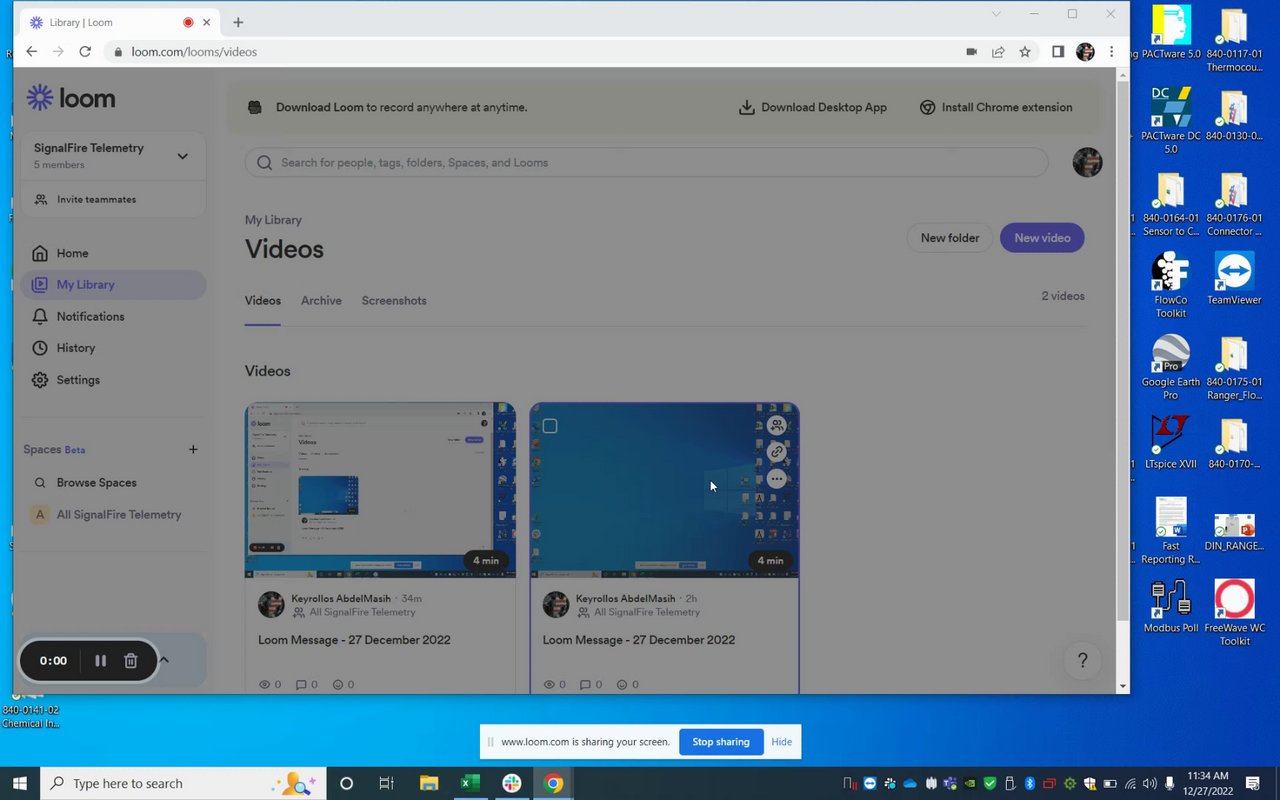Select the Modbus Poll desktop icon
1280x800 pixels.
pyautogui.click(x=1171, y=607)
